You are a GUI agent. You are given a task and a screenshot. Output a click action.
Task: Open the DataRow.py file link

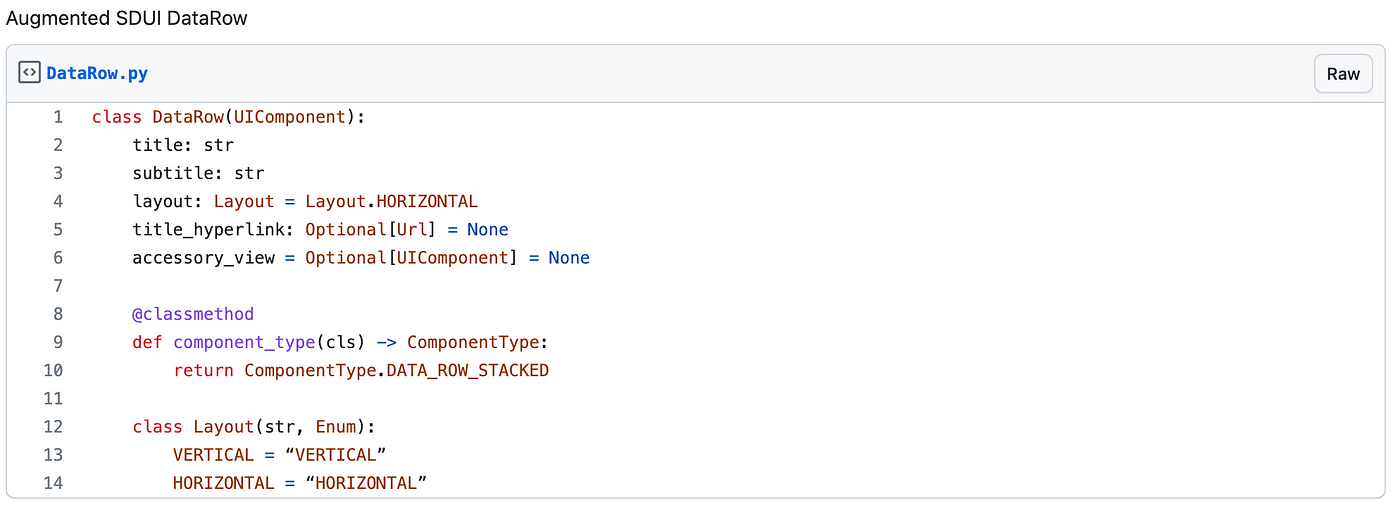[x=97, y=74]
